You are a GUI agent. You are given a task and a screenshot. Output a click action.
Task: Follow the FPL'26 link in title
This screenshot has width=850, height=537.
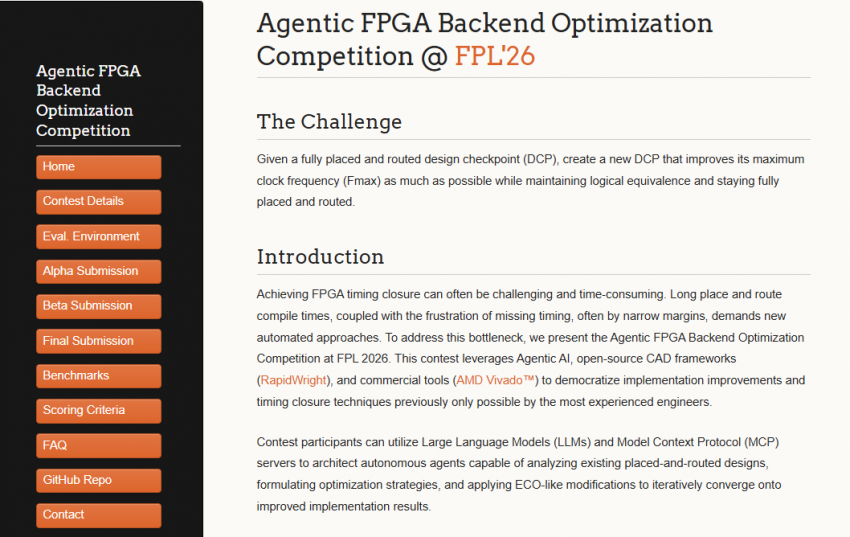(495, 56)
